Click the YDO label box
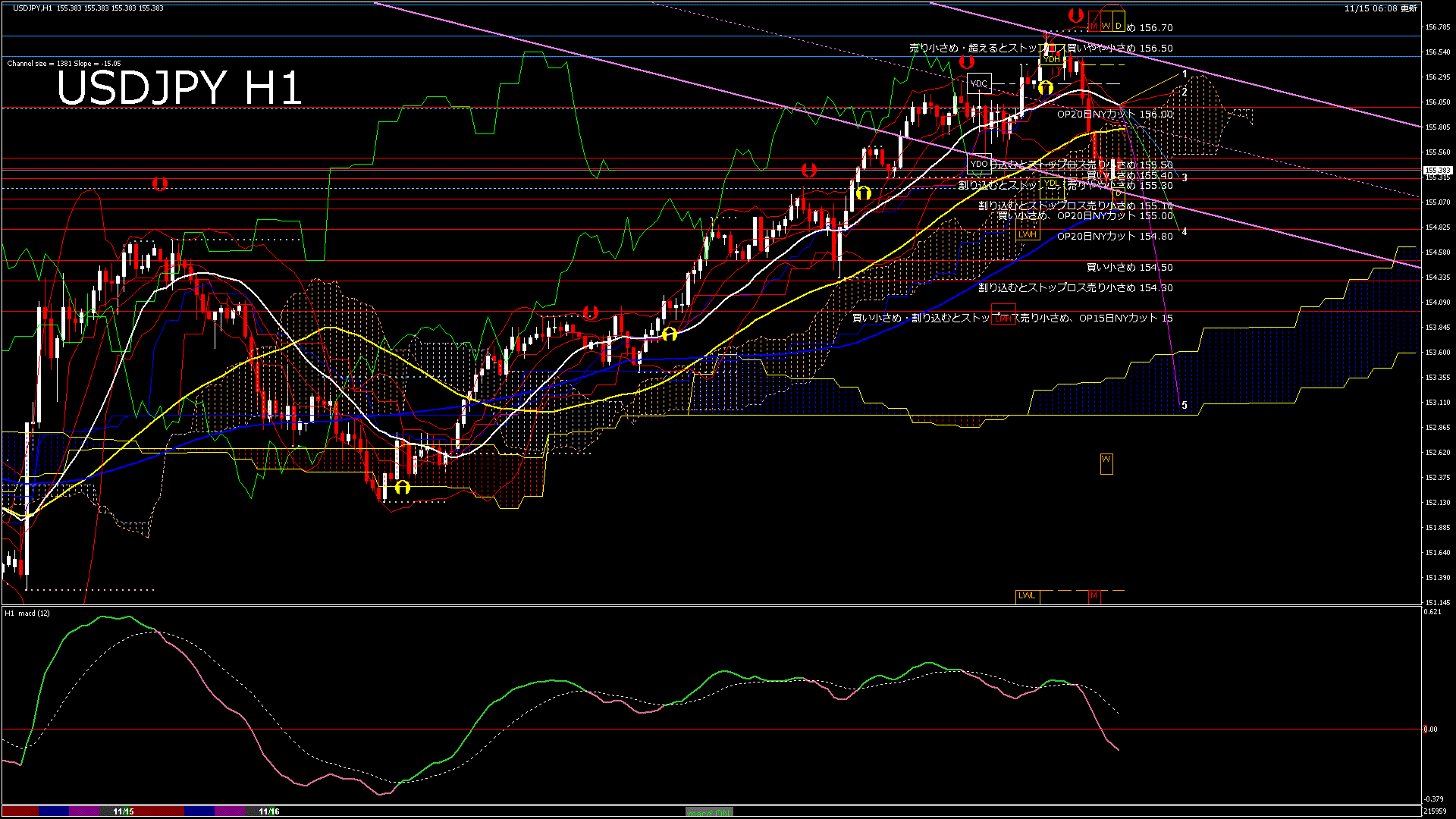1456x819 pixels. point(979,164)
